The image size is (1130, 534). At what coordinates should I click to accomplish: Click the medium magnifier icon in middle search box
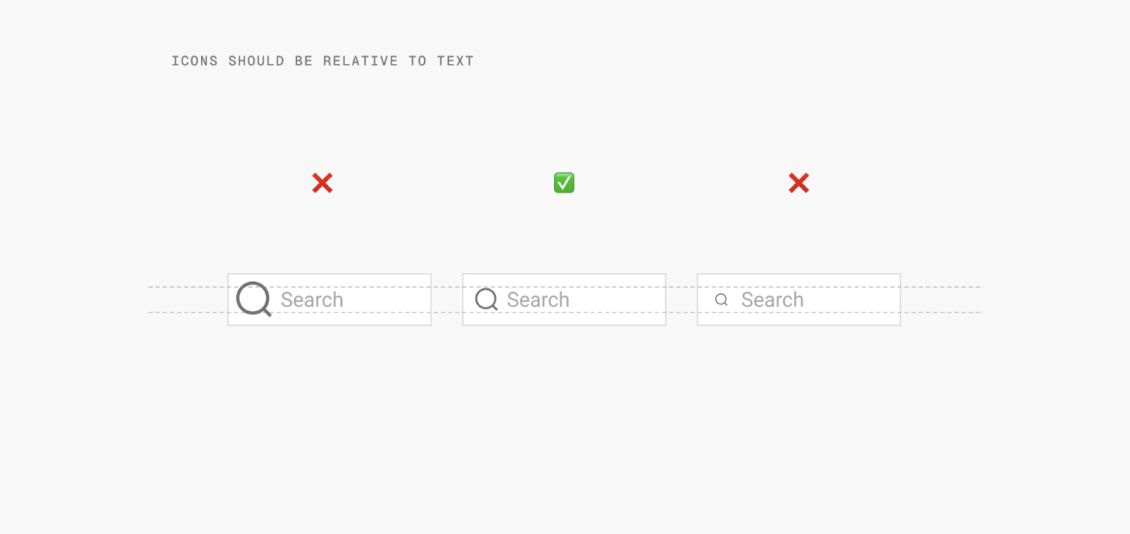(486, 299)
